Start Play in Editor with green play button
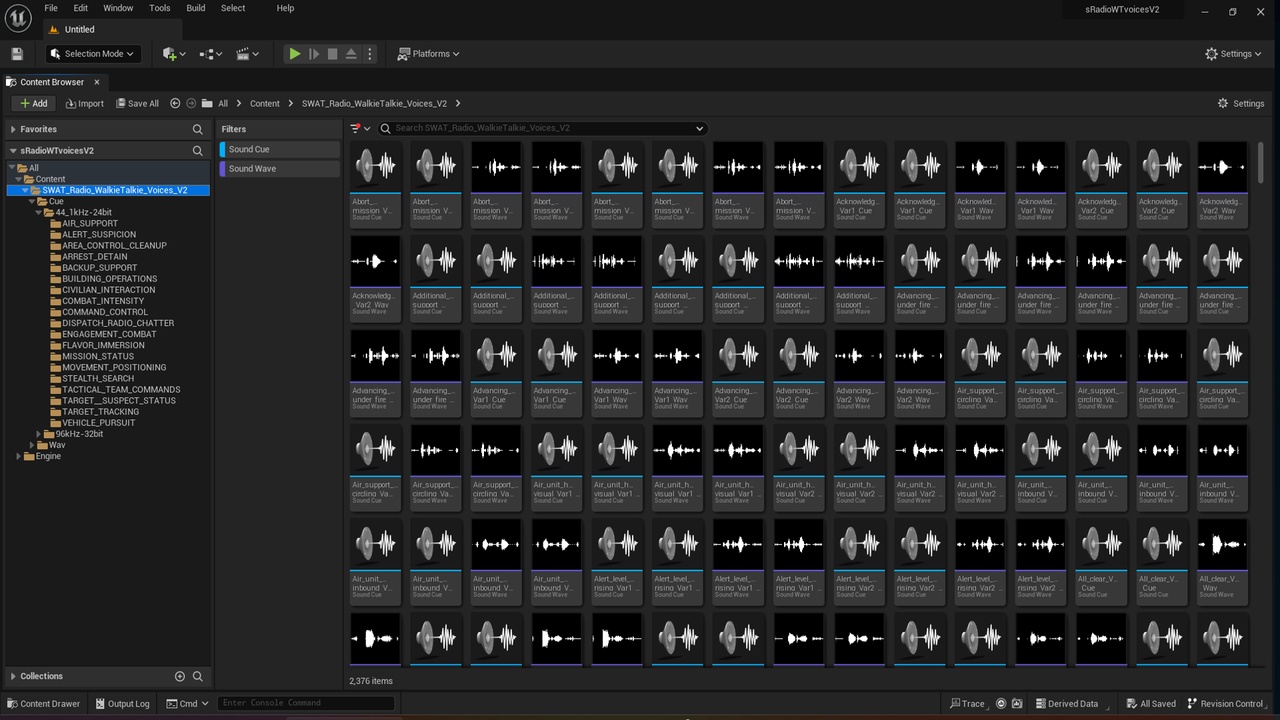The width and height of the screenshot is (1280, 720). click(295, 54)
